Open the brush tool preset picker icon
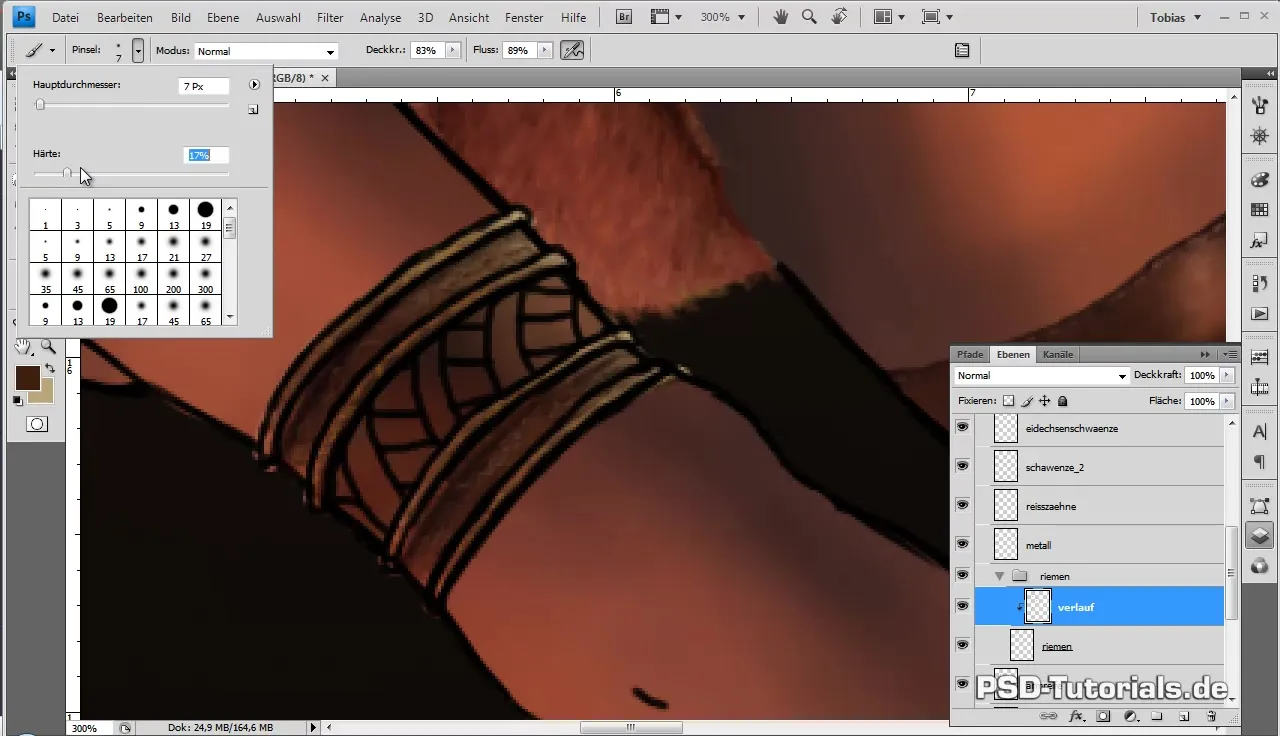The image size is (1280, 736). (40, 50)
